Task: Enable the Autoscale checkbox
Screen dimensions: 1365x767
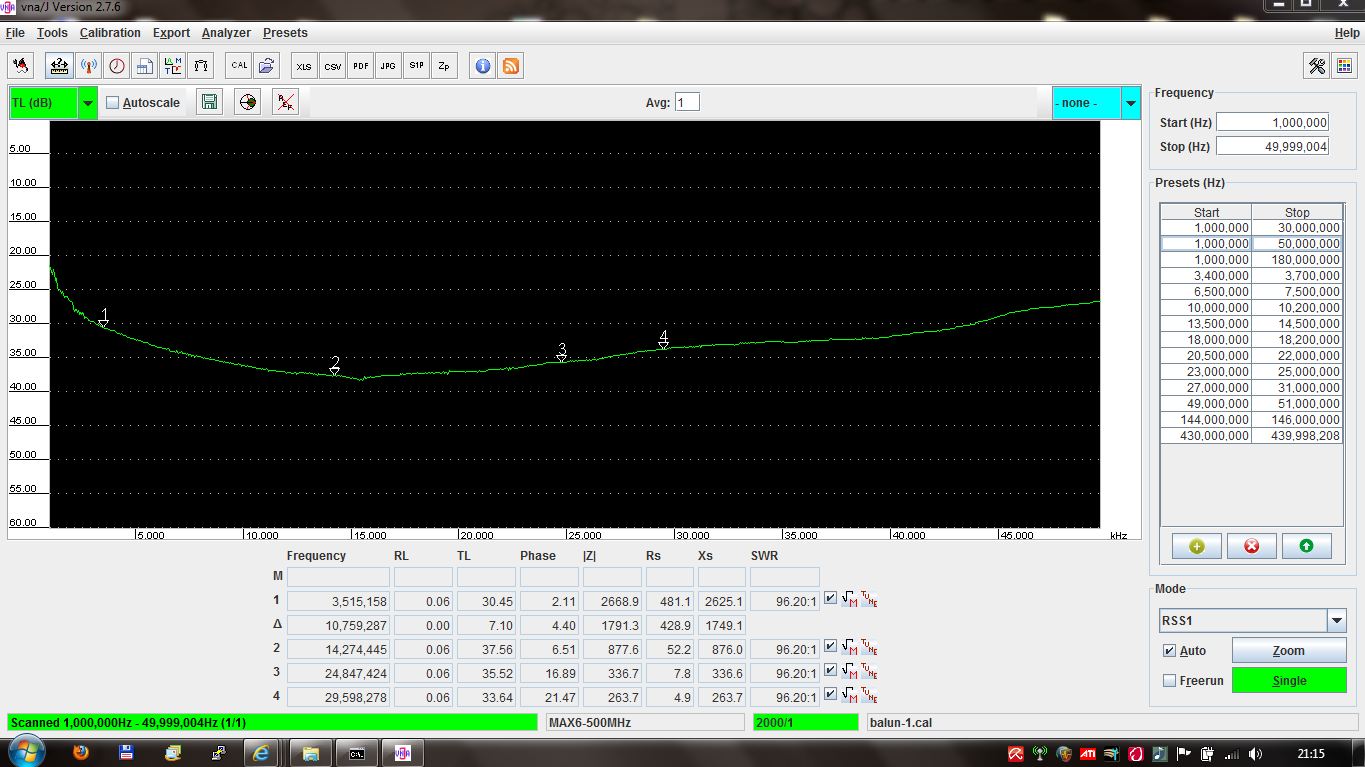Action: (x=113, y=102)
